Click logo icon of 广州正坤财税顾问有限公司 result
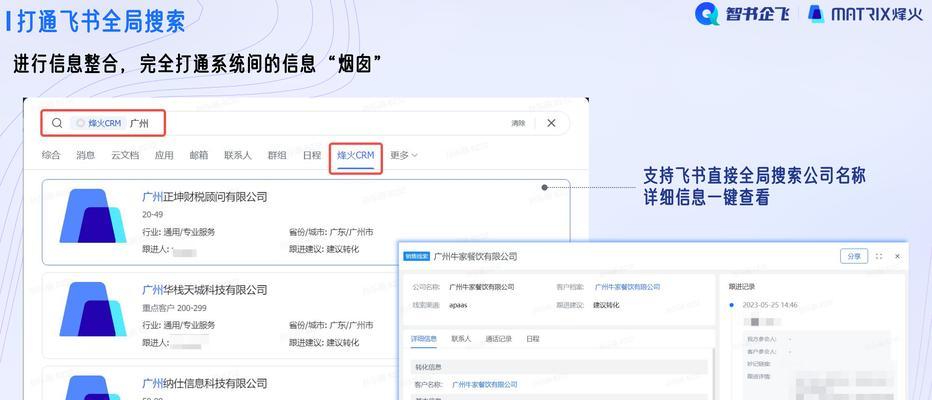 (x=93, y=216)
